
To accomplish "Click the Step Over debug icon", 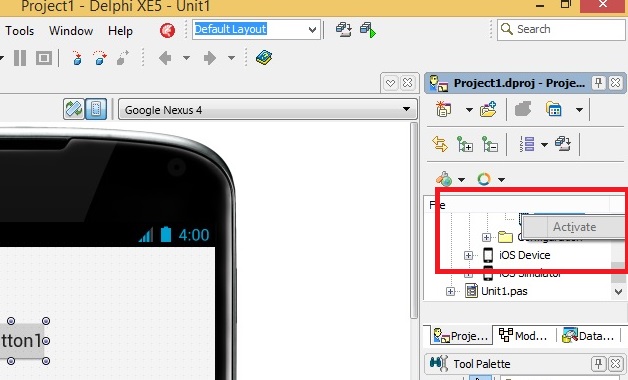I will pyautogui.click(x=100, y=58).
